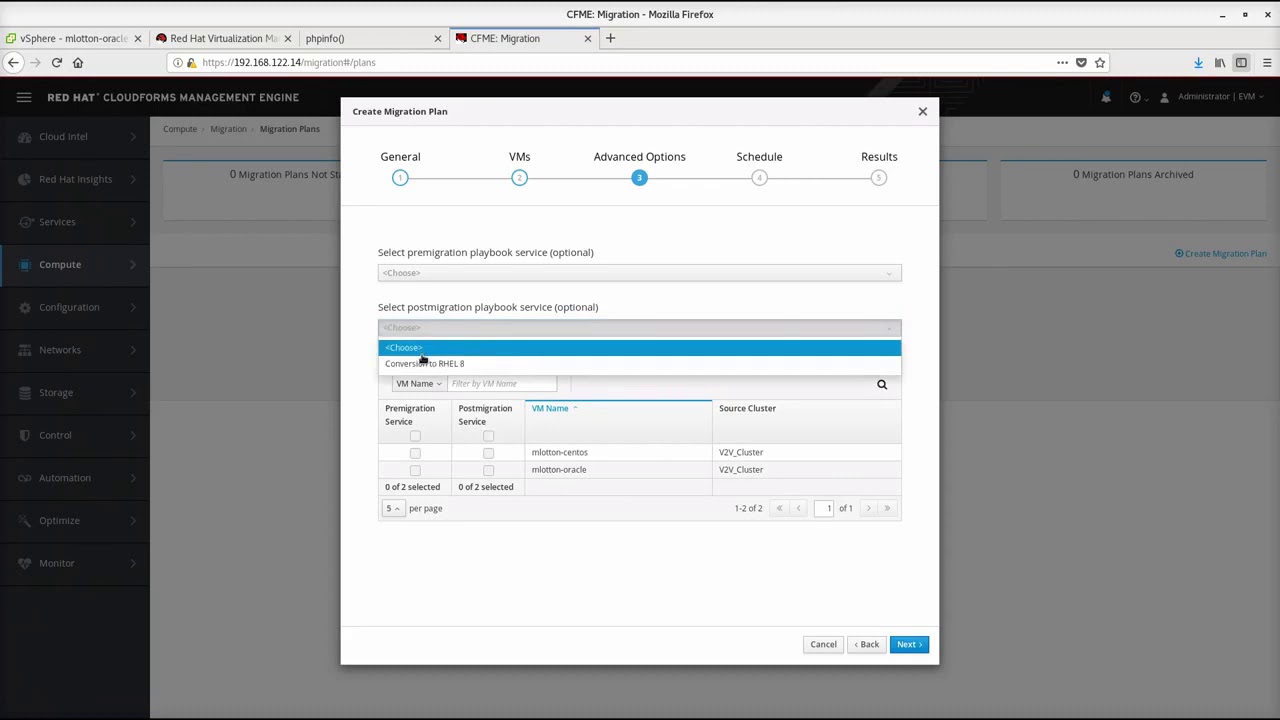Open the hamburger navigation menu icon
1280x720 pixels.
click(24, 97)
